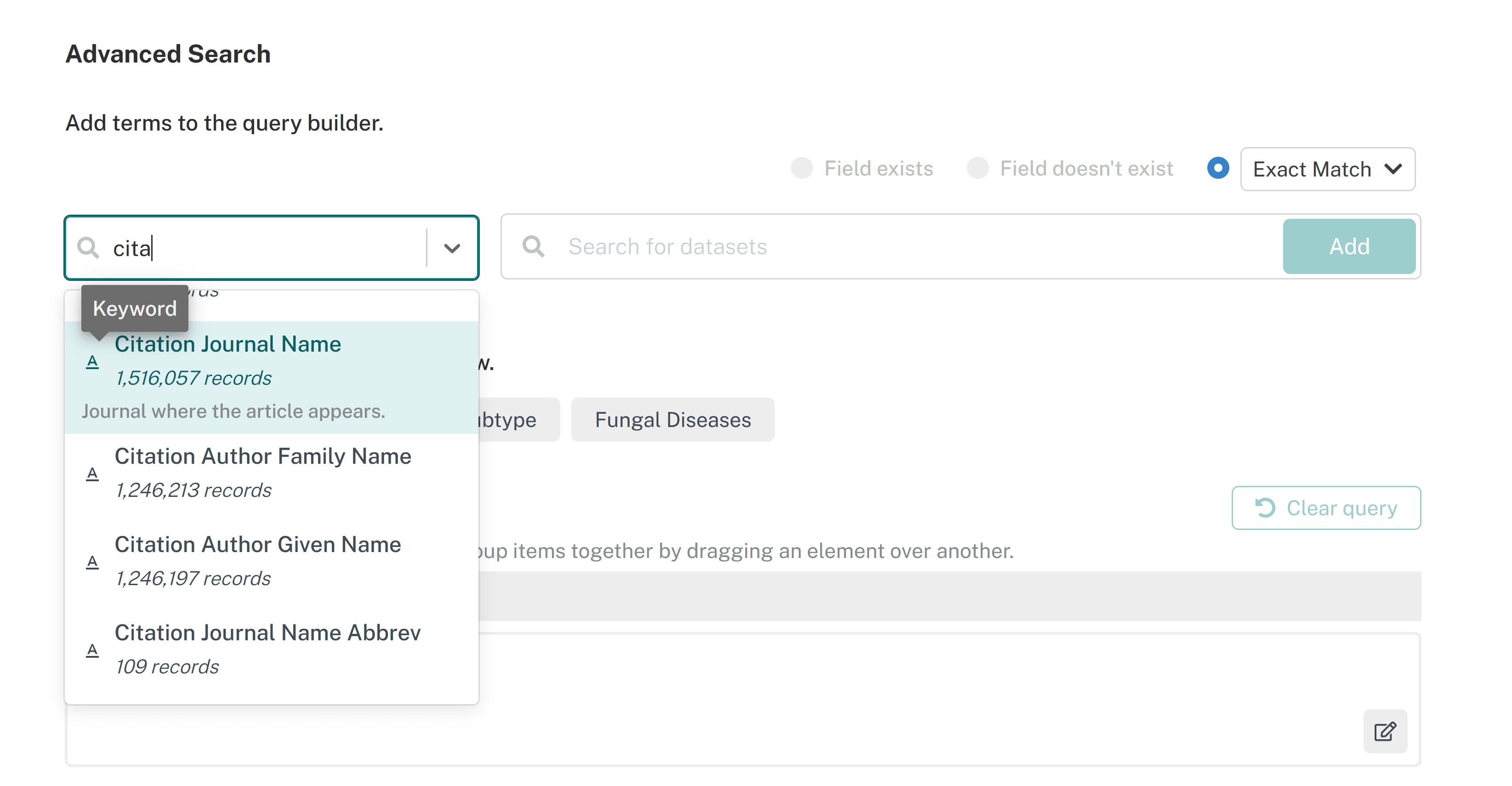
Task: Click the Fungal Diseases example chip
Action: 673,420
